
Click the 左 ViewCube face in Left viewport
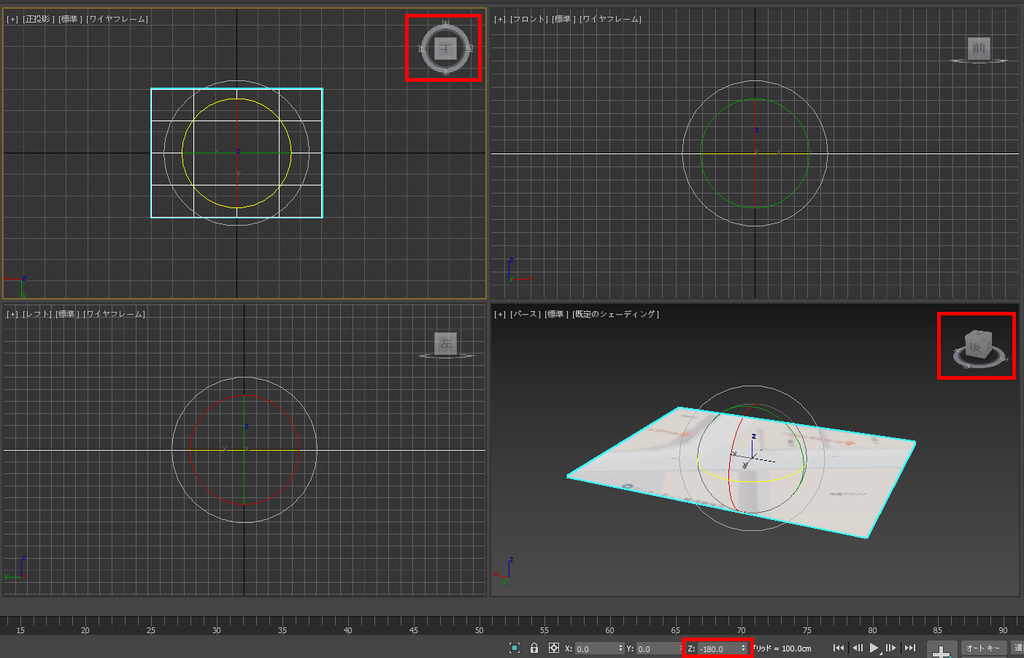point(445,343)
